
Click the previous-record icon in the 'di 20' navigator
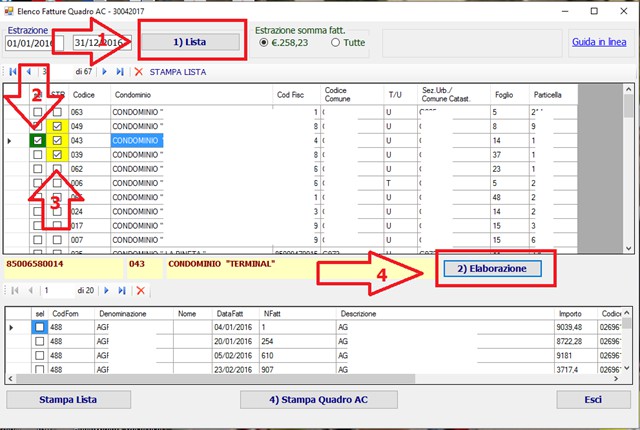tap(31, 290)
